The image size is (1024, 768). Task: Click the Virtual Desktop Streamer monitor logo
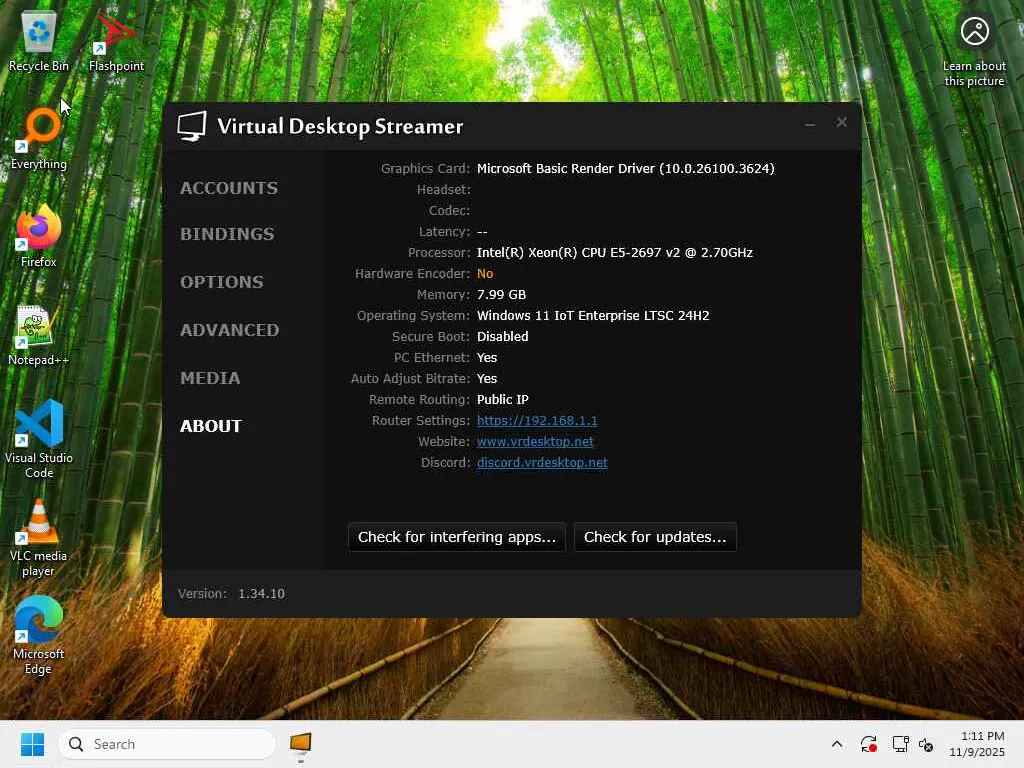coord(192,125)
